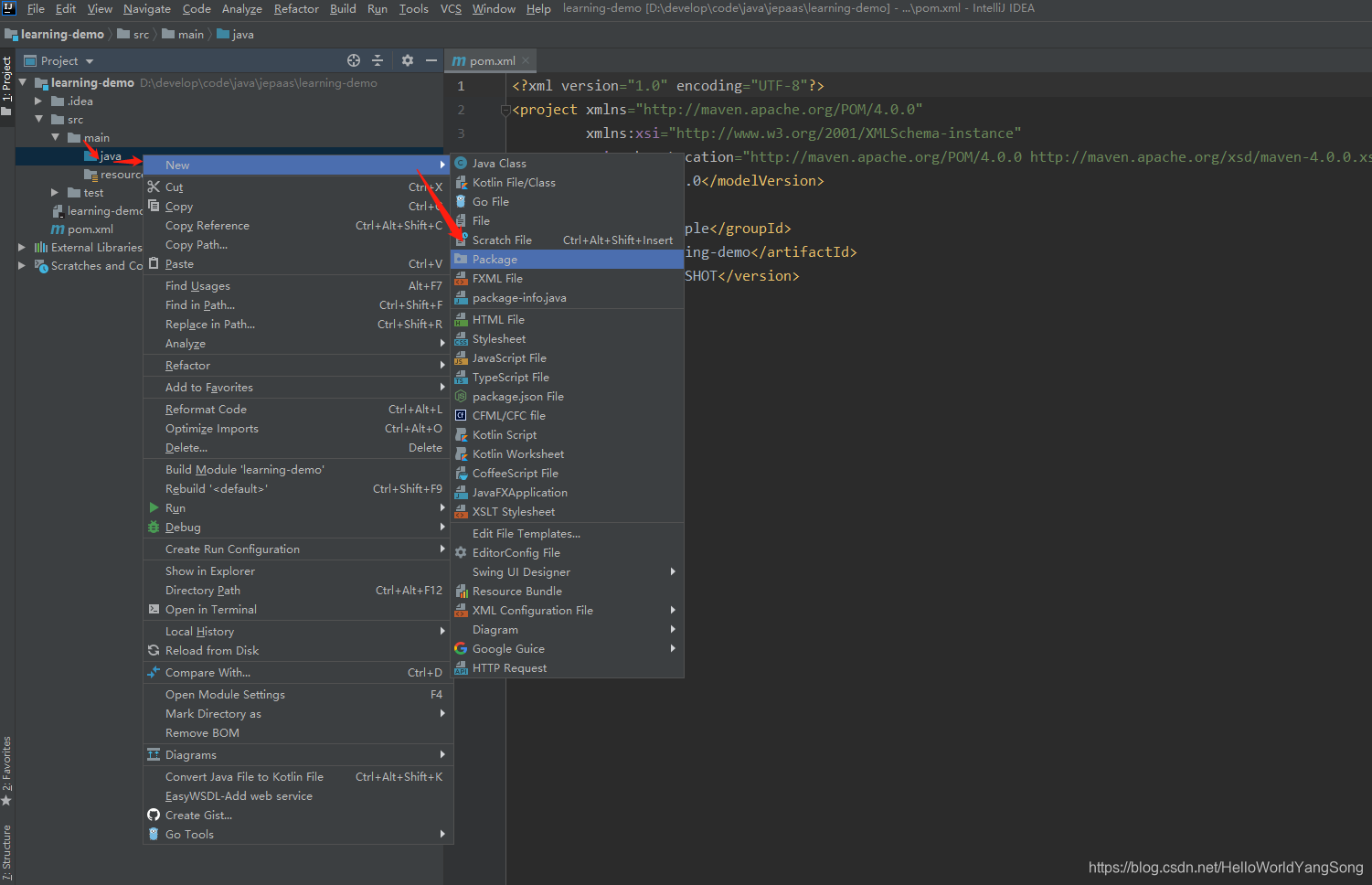Choose TypeScript File option
This screenshot has height=885, width=1372.
point(568,377)
